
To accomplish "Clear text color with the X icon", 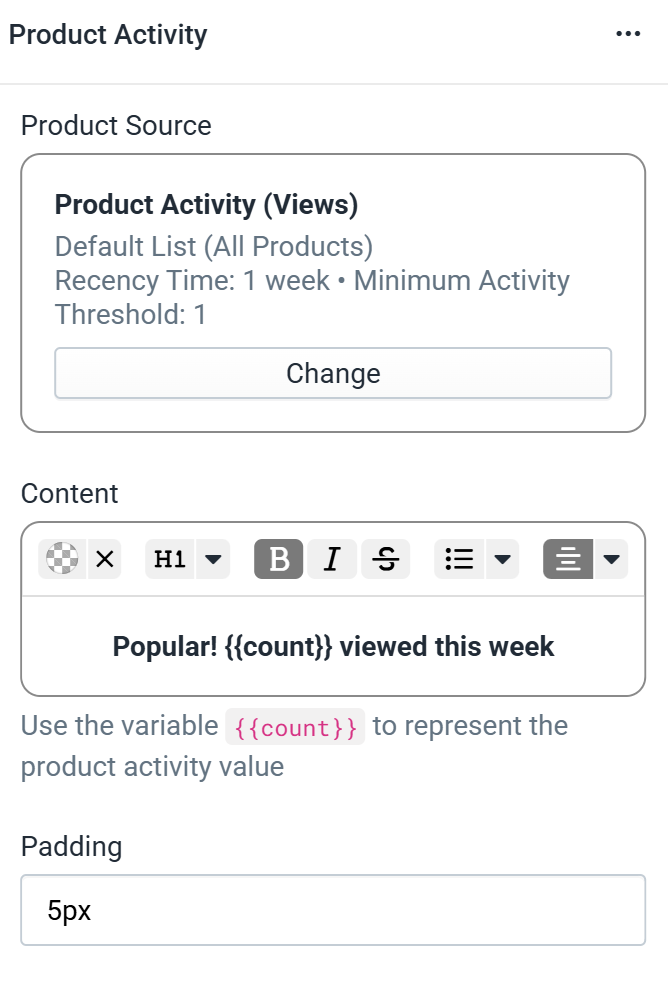I will point(104,559).
